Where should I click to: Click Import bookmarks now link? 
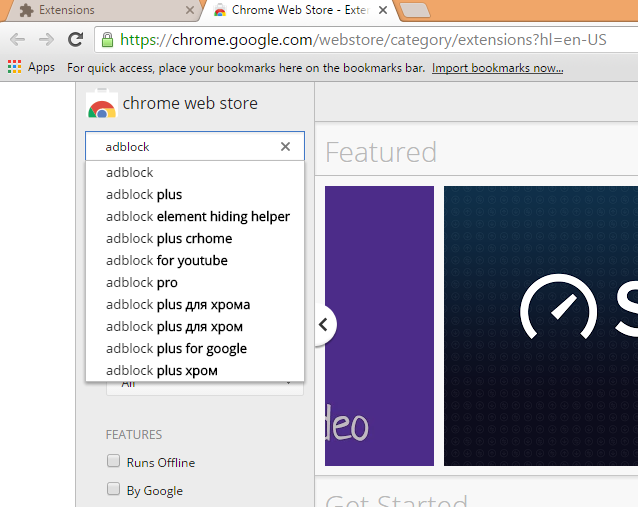click(x=497, y=68)
